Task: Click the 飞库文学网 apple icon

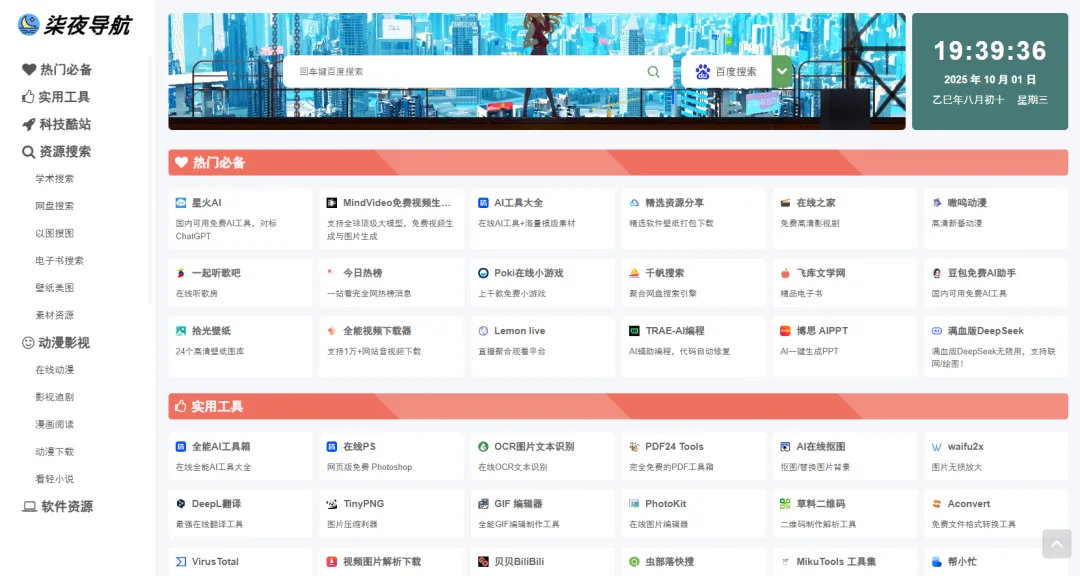Action: (x=785, y=273)
